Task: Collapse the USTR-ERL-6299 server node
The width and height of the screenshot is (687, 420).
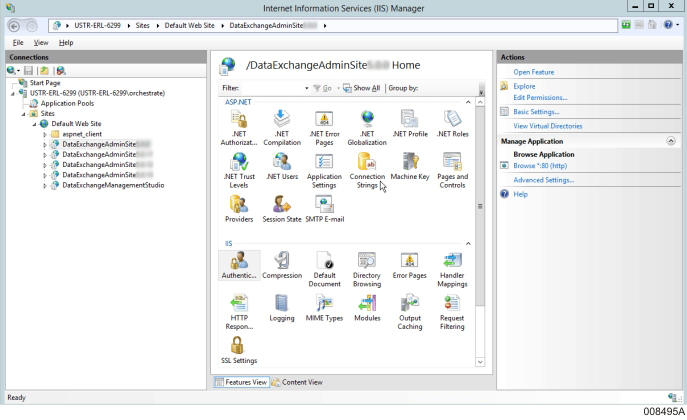Action: [x=13, y=94]
